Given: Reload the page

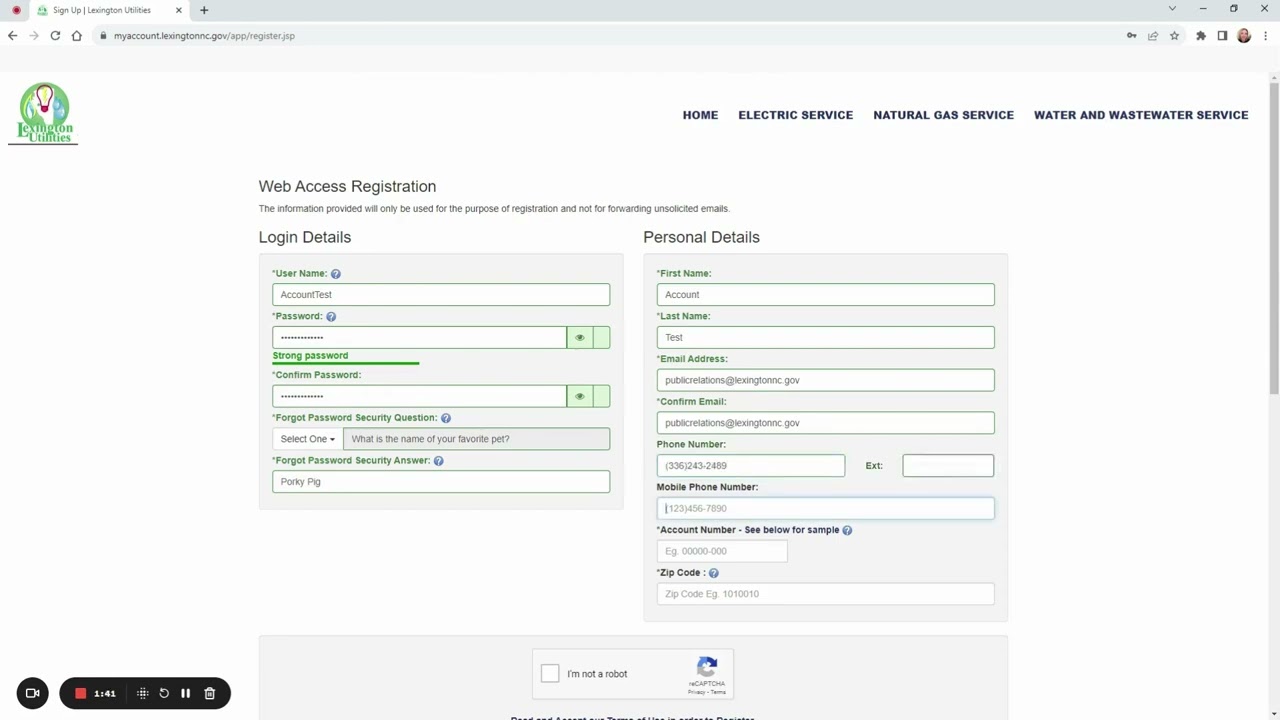Looking at the screenshot, I should click(x=55, y=36).
